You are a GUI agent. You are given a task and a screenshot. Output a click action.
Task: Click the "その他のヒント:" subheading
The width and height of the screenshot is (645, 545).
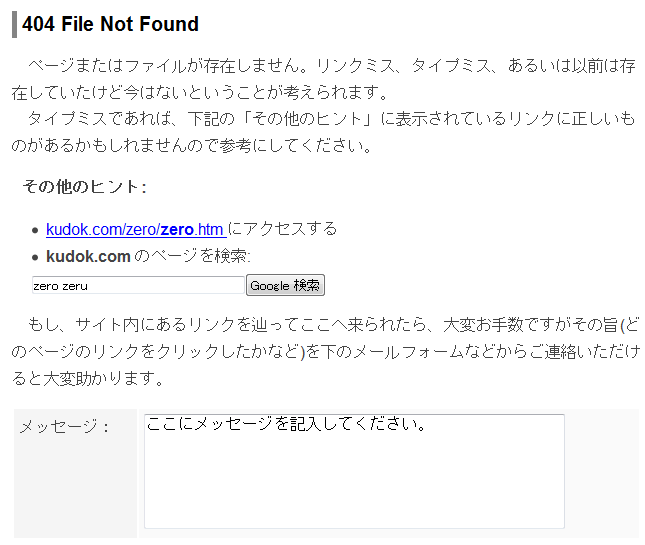click(84, 187)
